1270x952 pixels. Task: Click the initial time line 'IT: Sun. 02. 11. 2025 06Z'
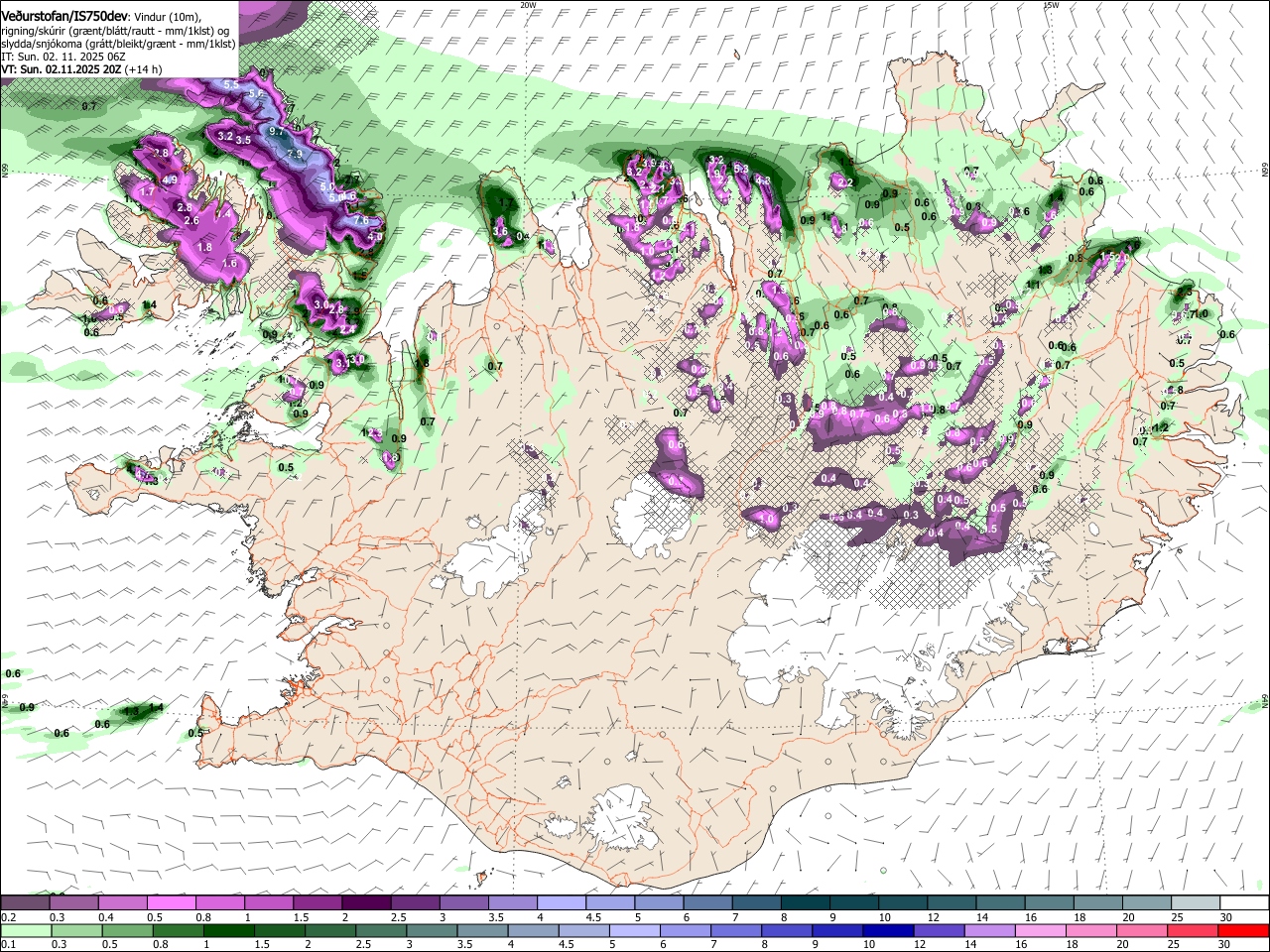63,57
